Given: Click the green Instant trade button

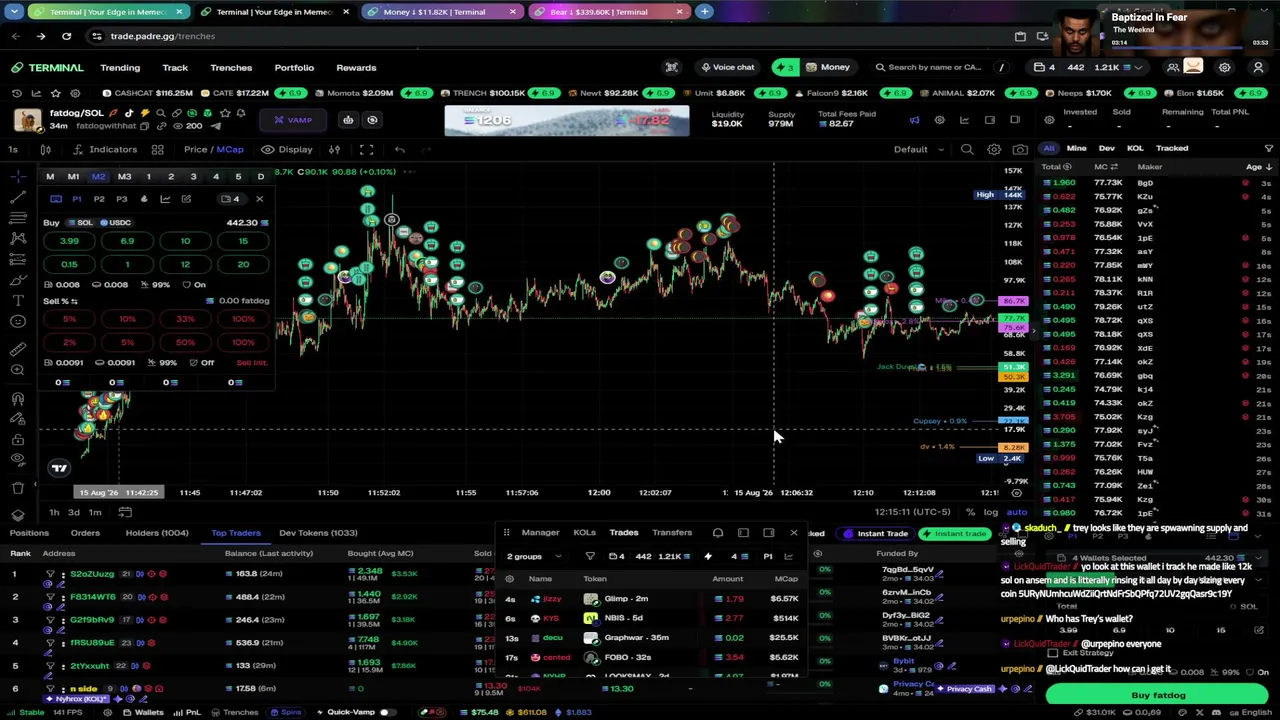Looking at the screenshot, I should tap(955, 534).
